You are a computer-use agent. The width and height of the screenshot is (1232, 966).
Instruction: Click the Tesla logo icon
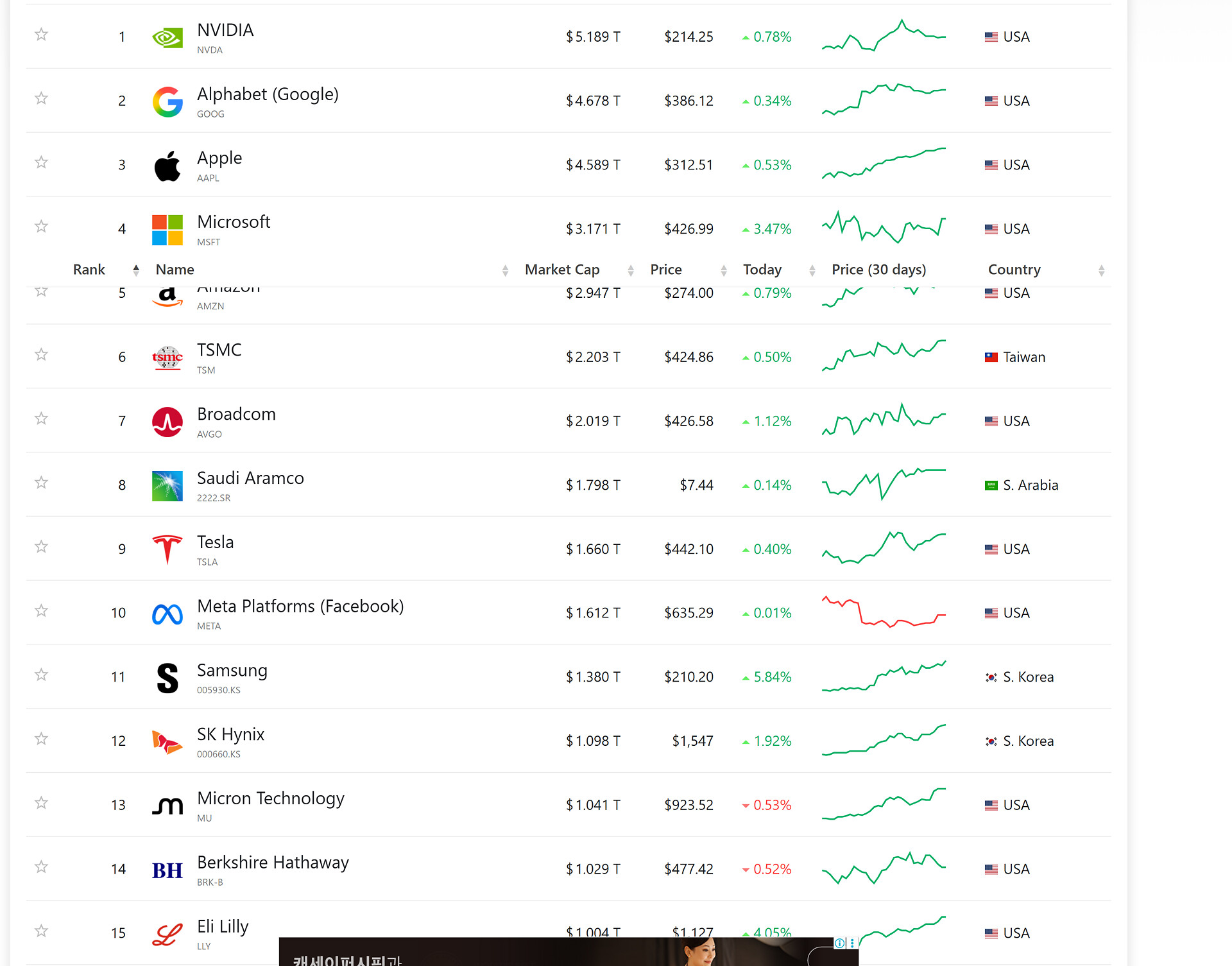[167, 549]
